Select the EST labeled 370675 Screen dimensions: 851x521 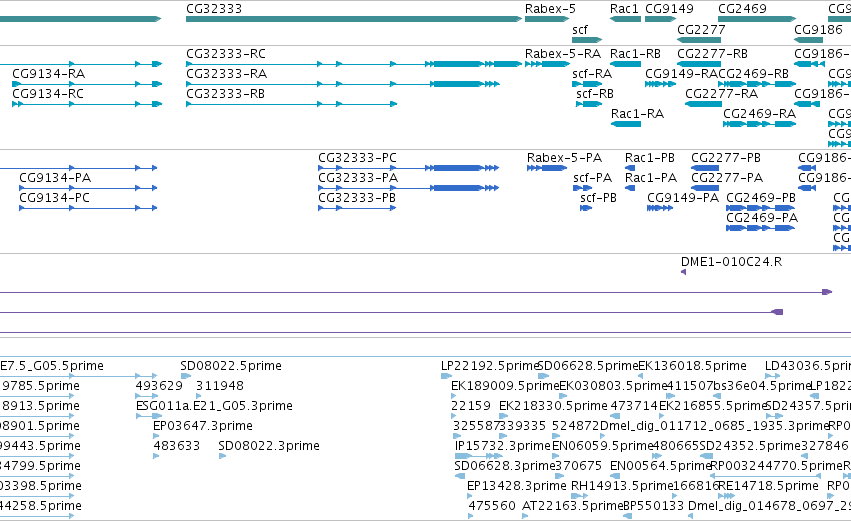tap(579, 466)
